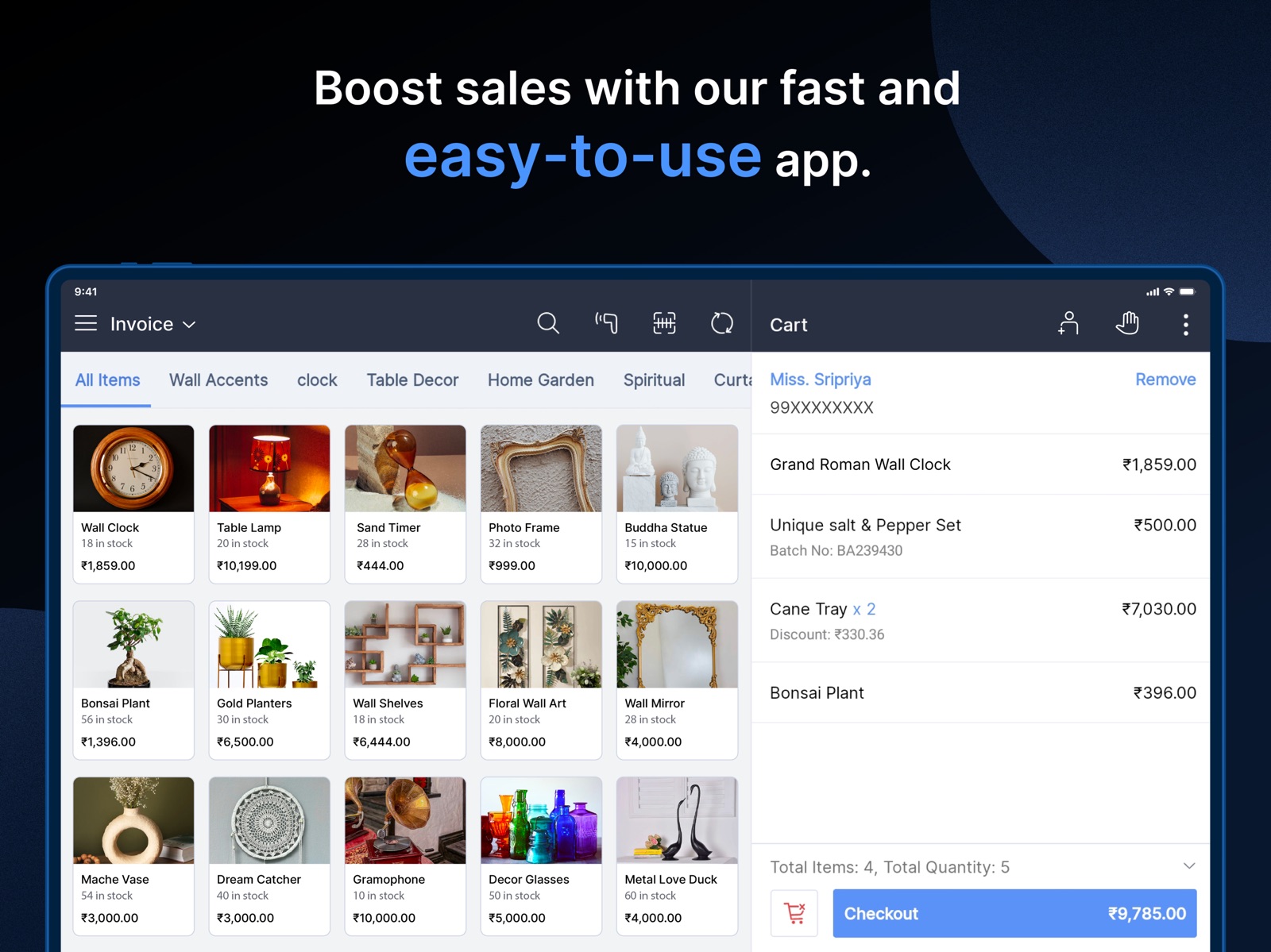
Task: Open Grand Roman Wall Clock cart line
Action: tap(980, 464)
